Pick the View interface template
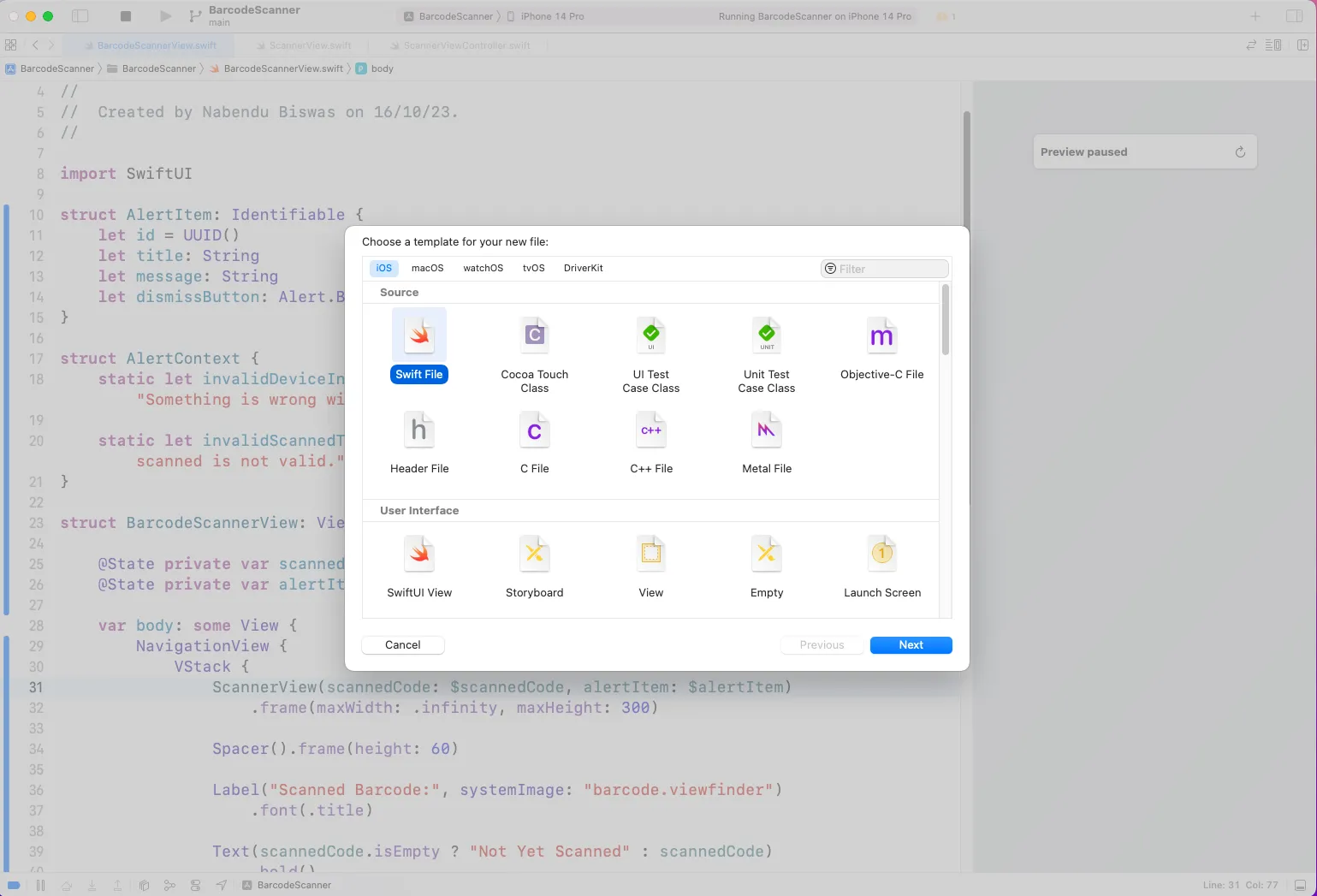 (x=651, y=566)
